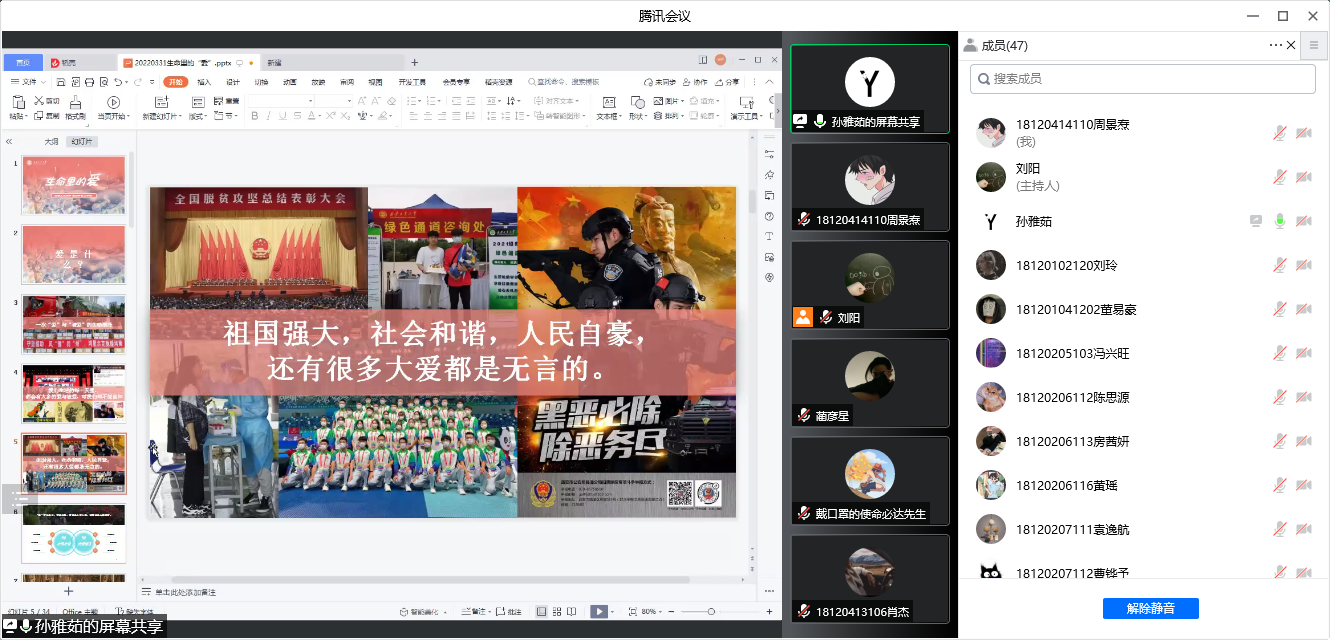Viewport: 1330px width, 640px height.
Task: Toggle camera icon for 刘阳 in member list
Action: click(1304, 177)
